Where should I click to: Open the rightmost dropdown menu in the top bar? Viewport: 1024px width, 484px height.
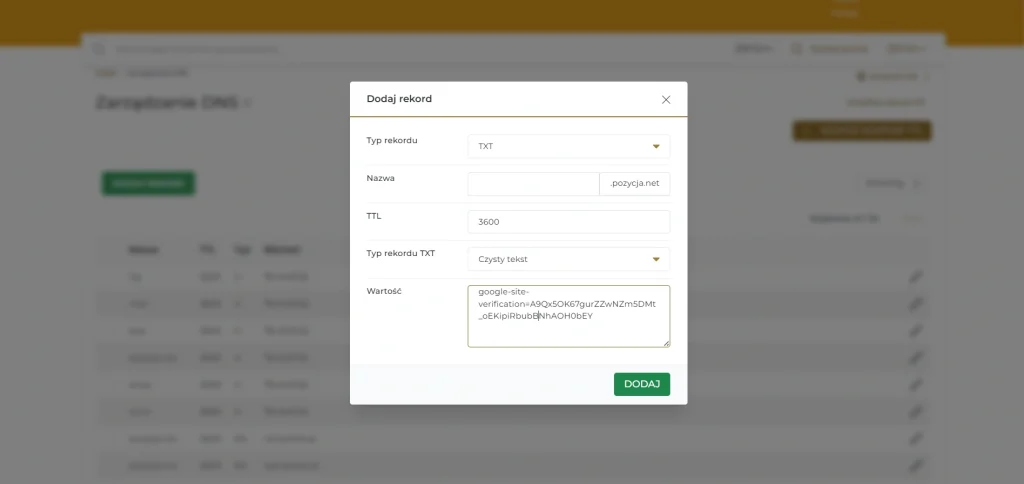point(906,49)
